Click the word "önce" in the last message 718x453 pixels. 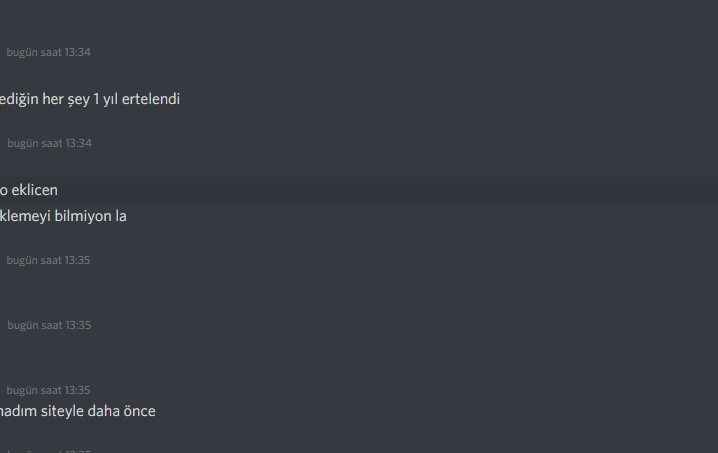pos(139,411)
